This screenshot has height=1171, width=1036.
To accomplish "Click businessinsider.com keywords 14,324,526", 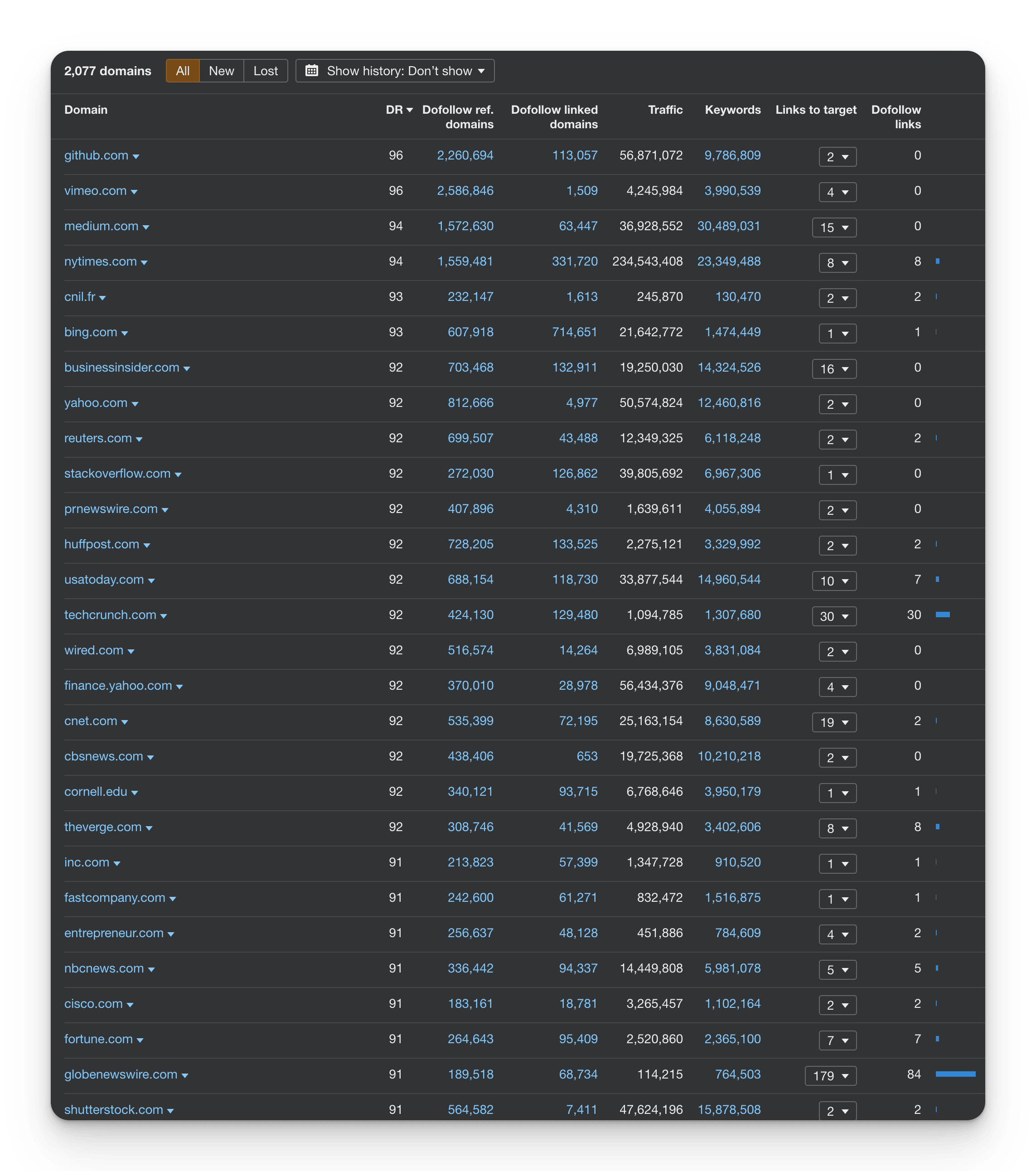I will (729, 367).
